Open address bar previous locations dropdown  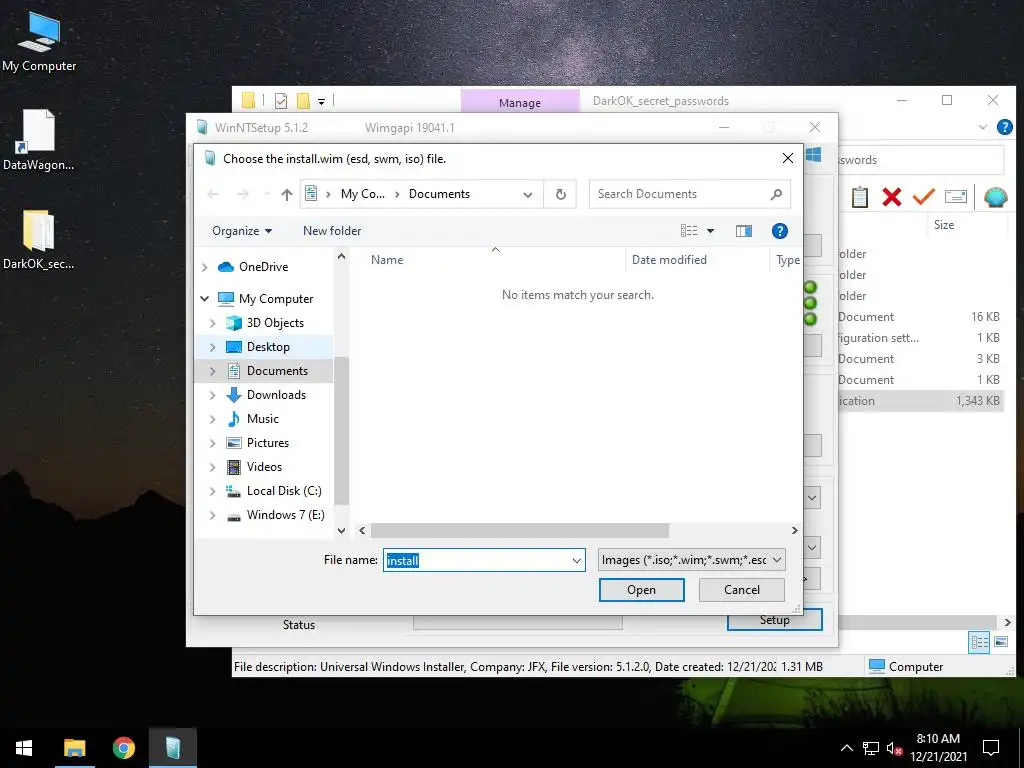pos(528,194)
